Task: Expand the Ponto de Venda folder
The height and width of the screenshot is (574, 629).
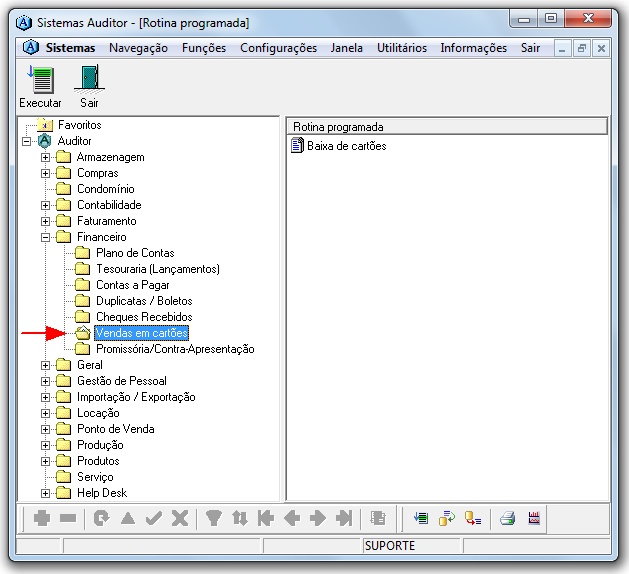Action: tap(45, 429)
